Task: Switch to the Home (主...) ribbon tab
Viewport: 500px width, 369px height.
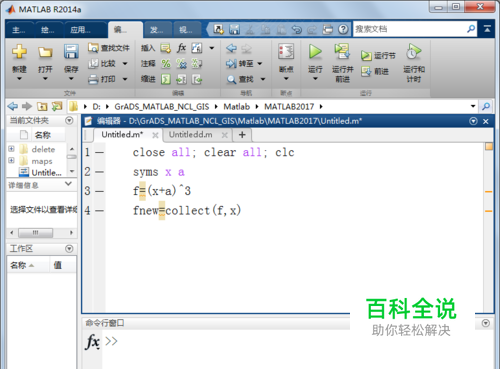Action: coord(19,30)
